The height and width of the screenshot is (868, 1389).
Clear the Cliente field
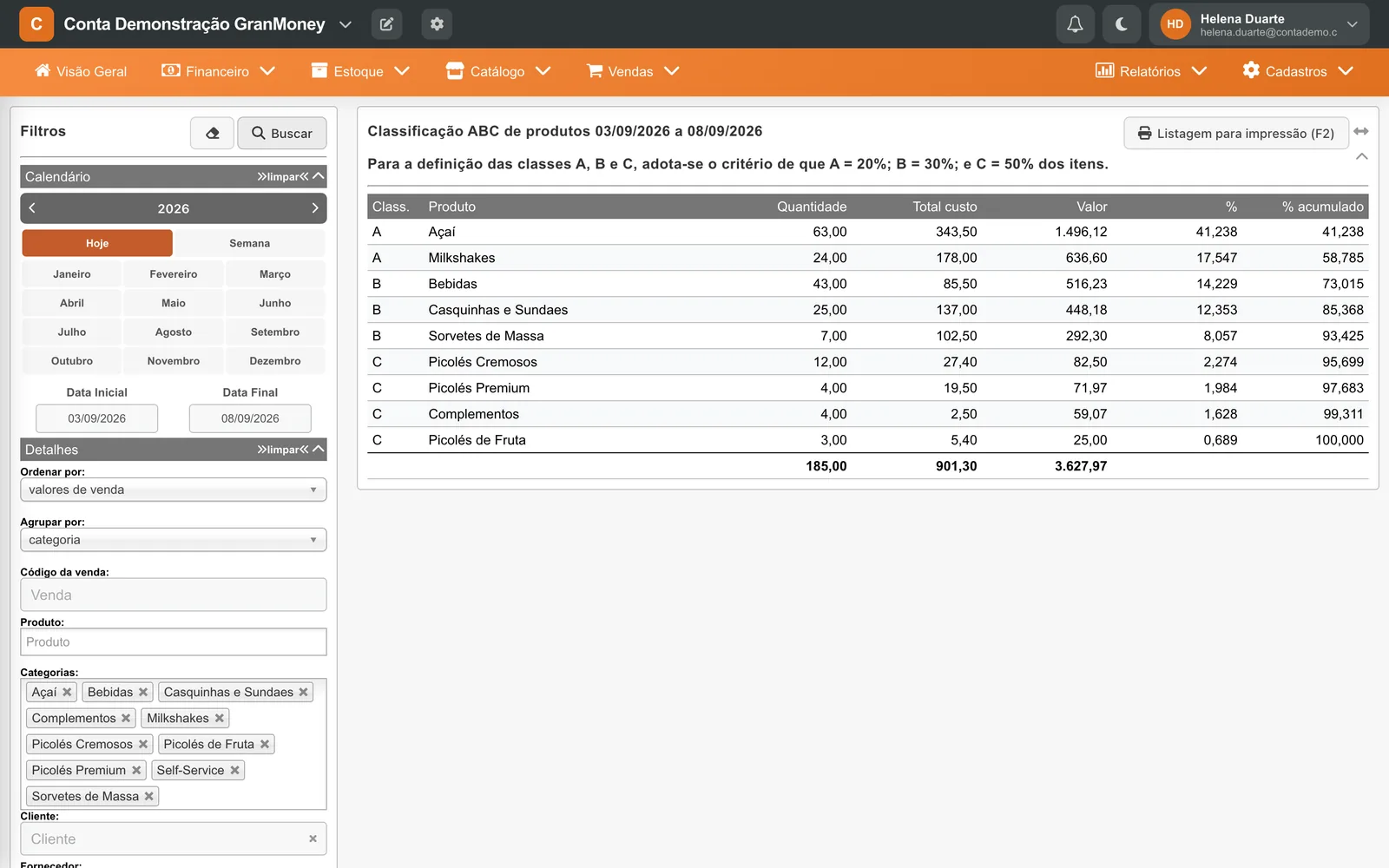point(313,838)
